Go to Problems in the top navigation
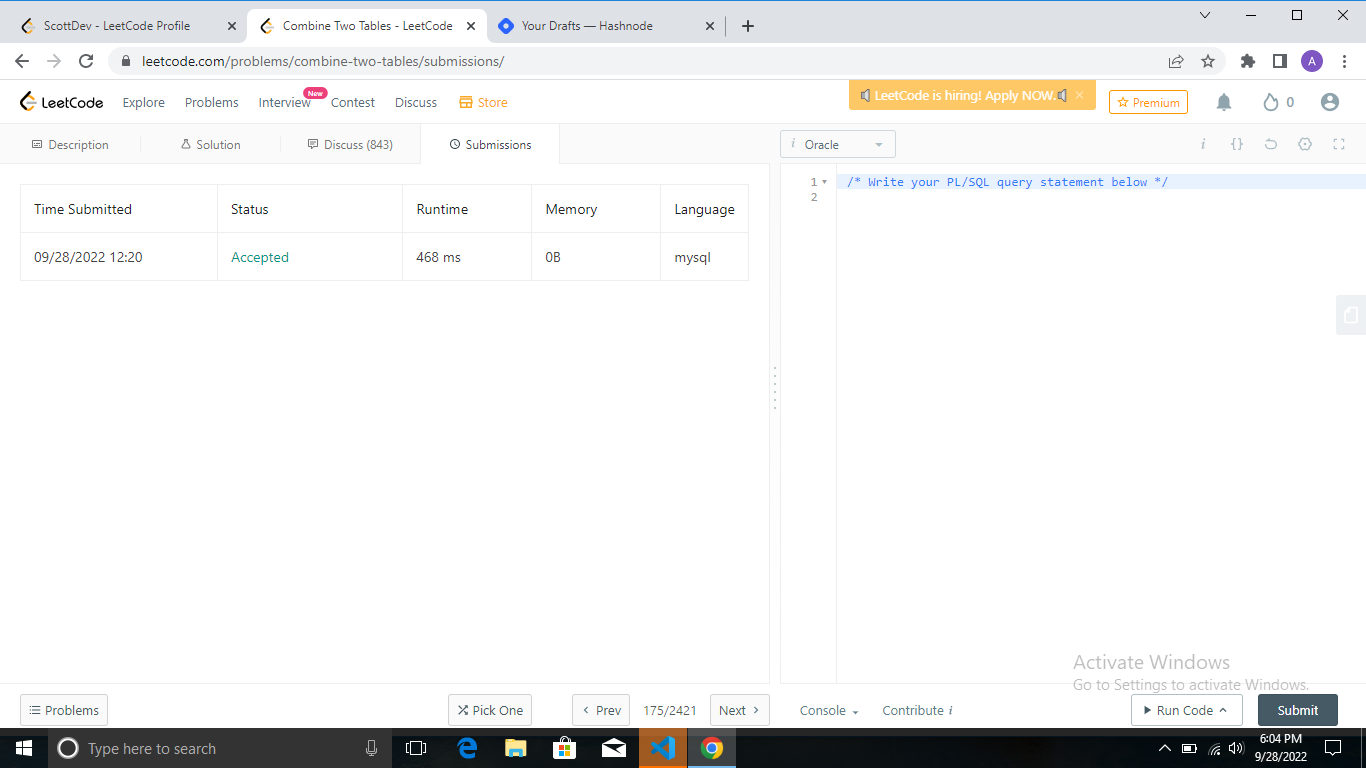1366x768 pixels. [212, 102]
